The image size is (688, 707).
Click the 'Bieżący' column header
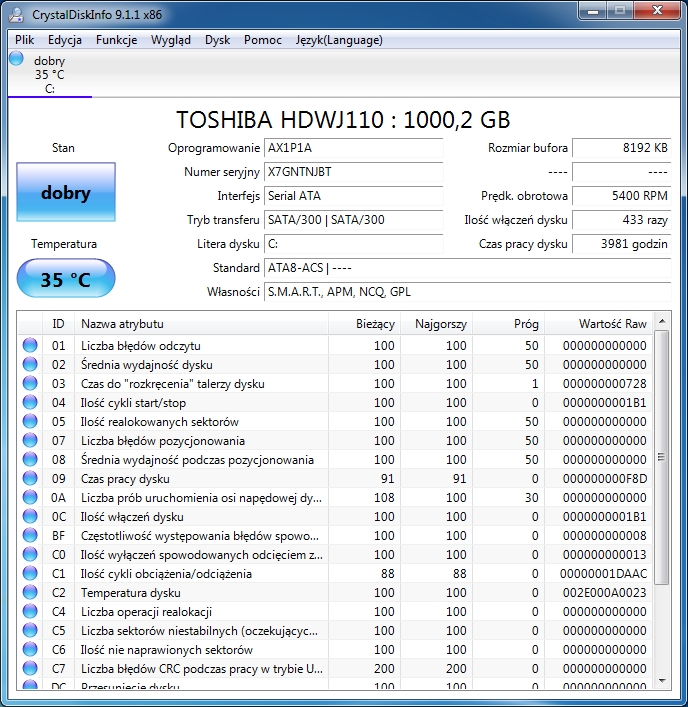click(x=364, y=324)
